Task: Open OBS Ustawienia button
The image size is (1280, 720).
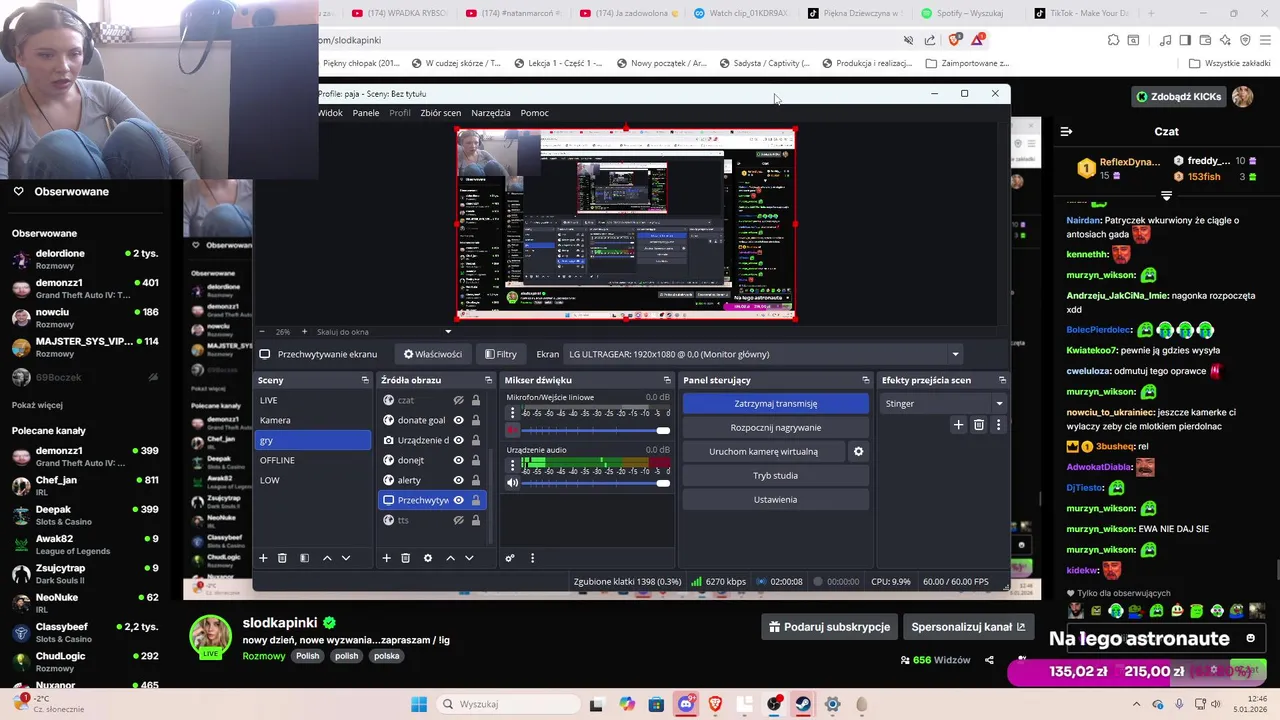Action: coord(775,499)
